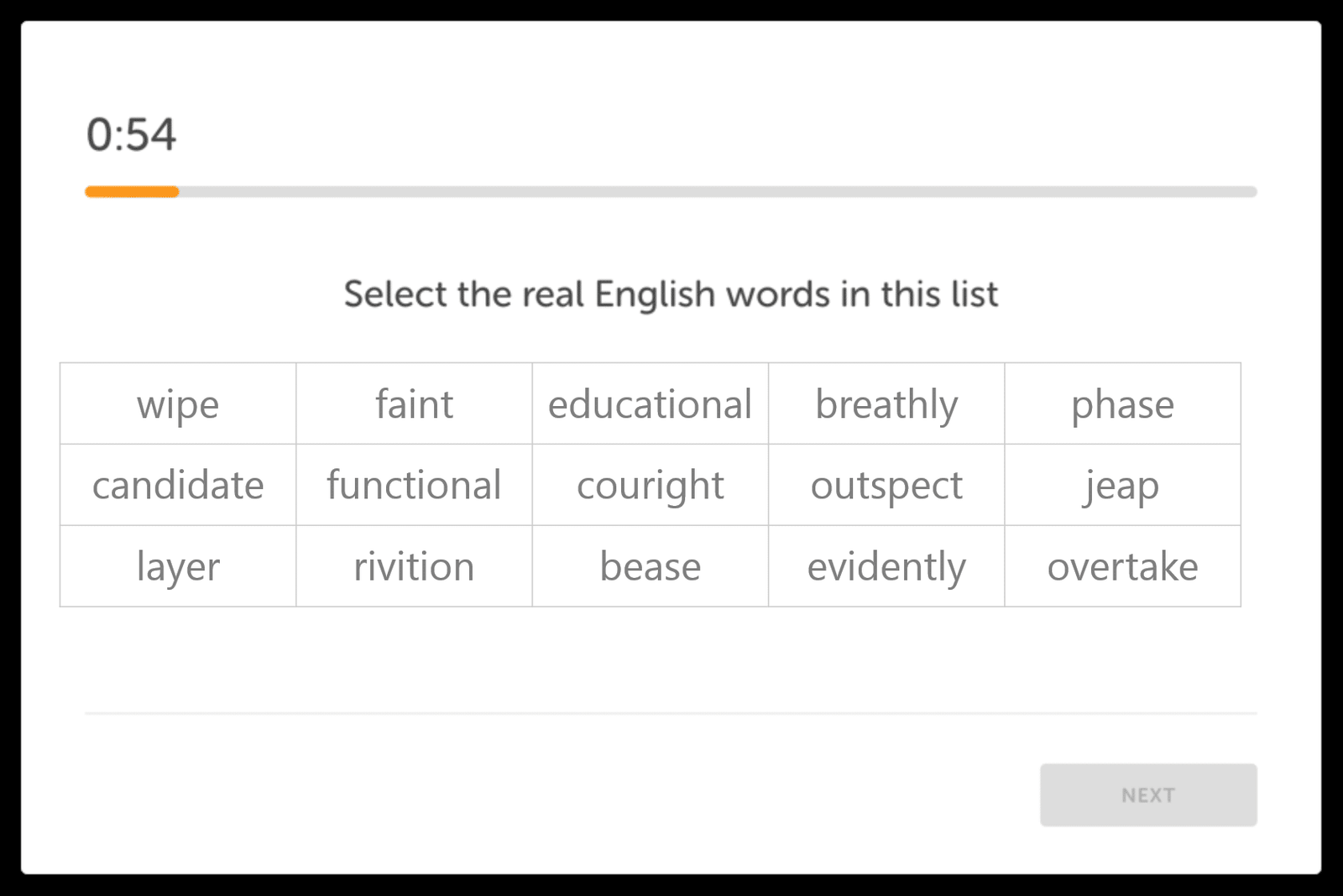Select the word "bease"

click(650, 566)
